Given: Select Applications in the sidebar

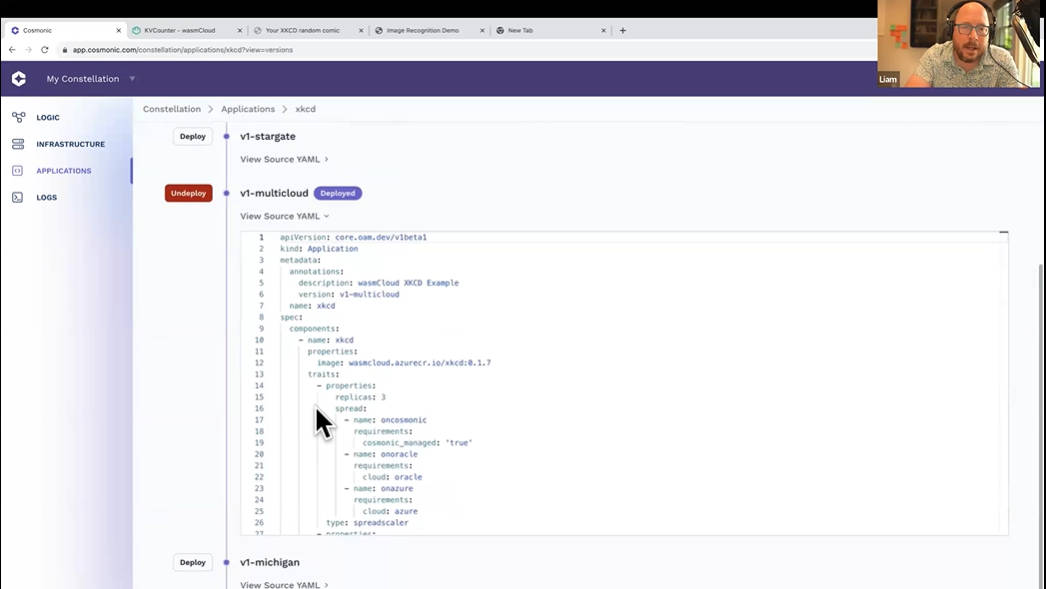Looking at the screenshot, I should pyautogui.click(x=64, y=171).
